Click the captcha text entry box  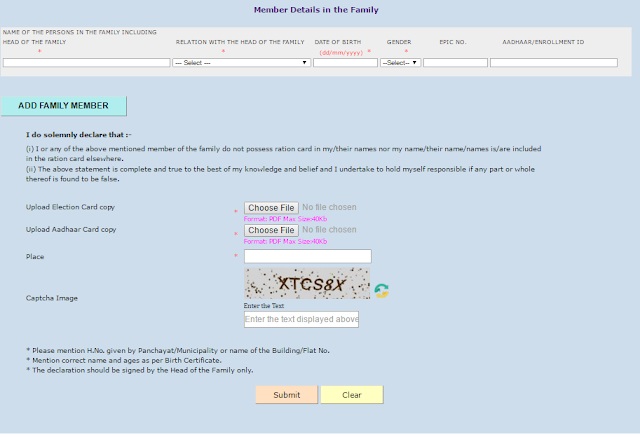tap(301, 319)
